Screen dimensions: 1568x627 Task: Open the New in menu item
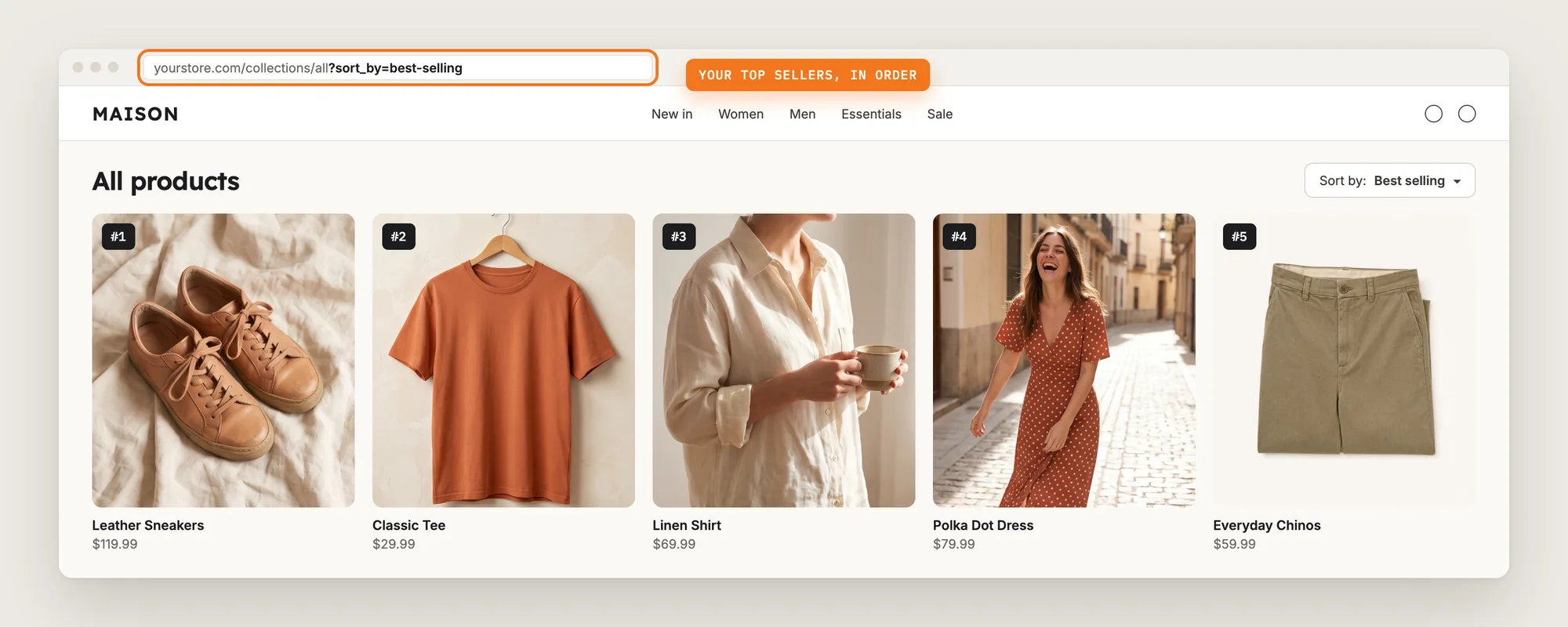point(672,114)
